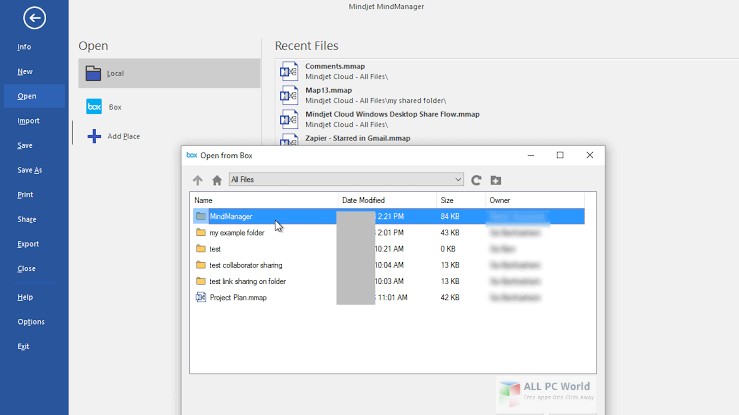Viewport: 739px width, 415px height.
Task: Select the Local folder place
Action: (x=169, y=73)
